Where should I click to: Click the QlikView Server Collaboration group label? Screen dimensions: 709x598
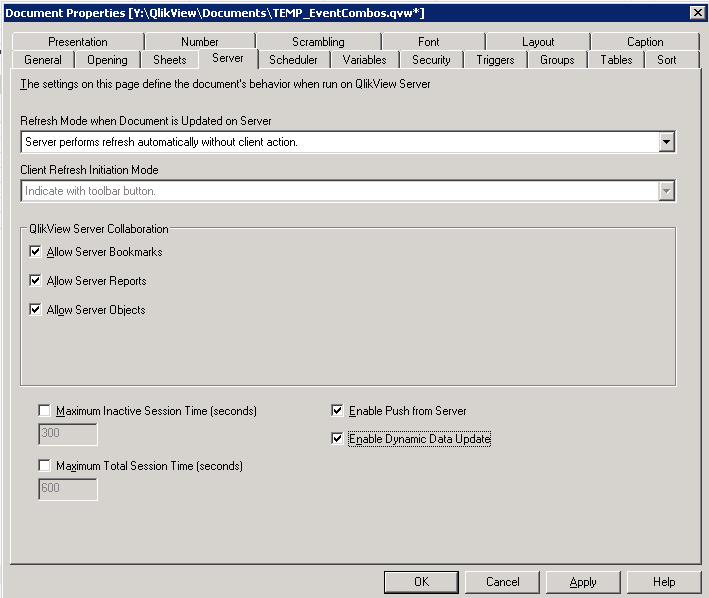[99, 229]
